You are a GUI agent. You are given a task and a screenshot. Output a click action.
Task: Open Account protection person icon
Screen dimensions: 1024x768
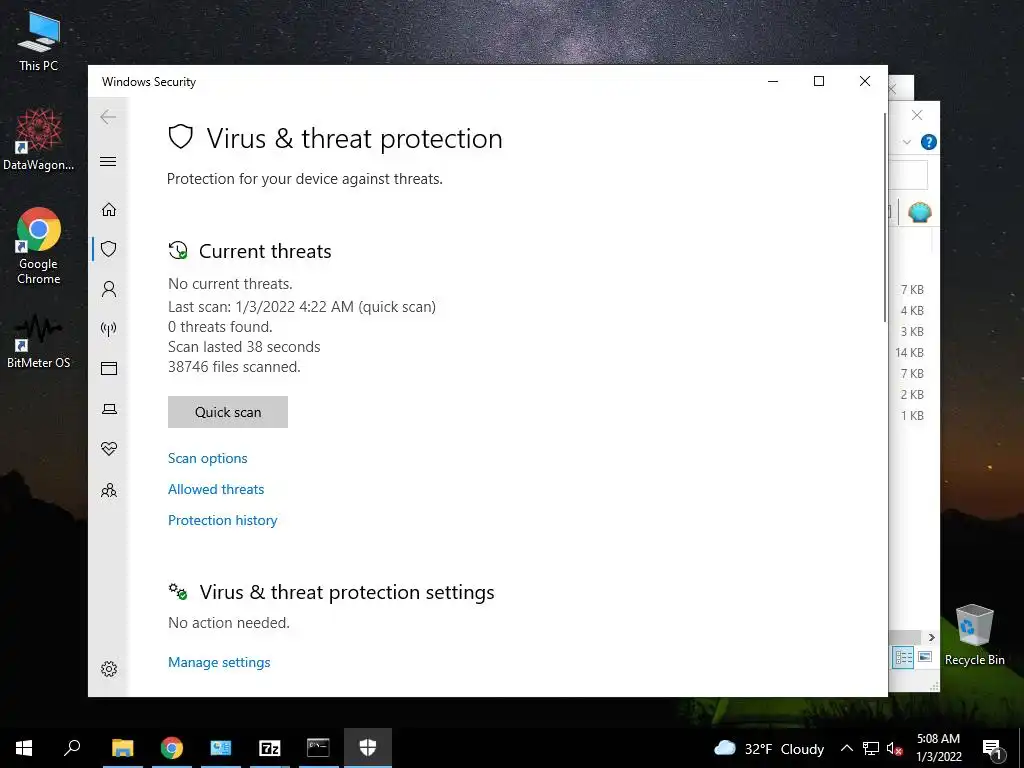pos(109,289)
